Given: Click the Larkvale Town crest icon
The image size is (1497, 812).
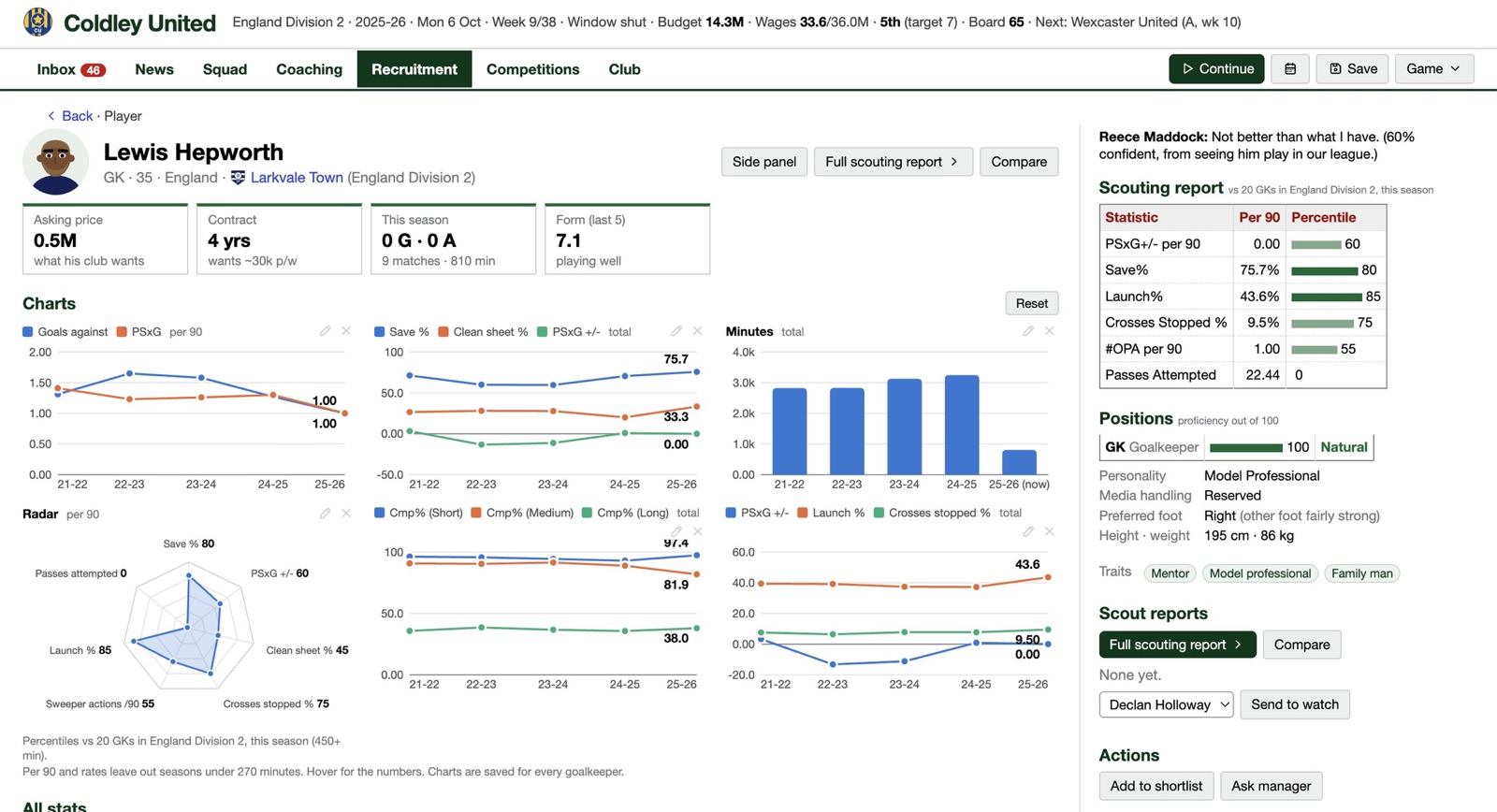Looking at the screenshot, I should click(238, 178).
